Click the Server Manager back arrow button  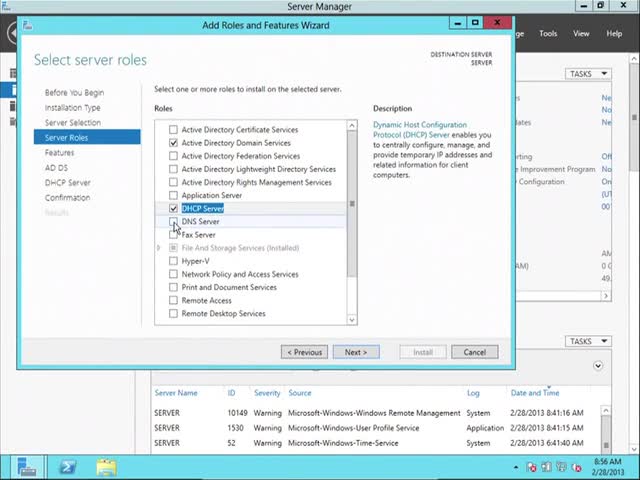(x=12, y=33)
